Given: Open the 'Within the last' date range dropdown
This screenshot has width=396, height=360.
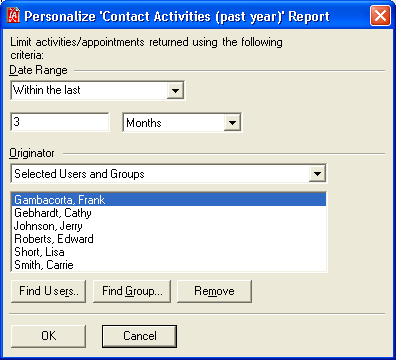Looking at the screenshot, I should 175,90.
